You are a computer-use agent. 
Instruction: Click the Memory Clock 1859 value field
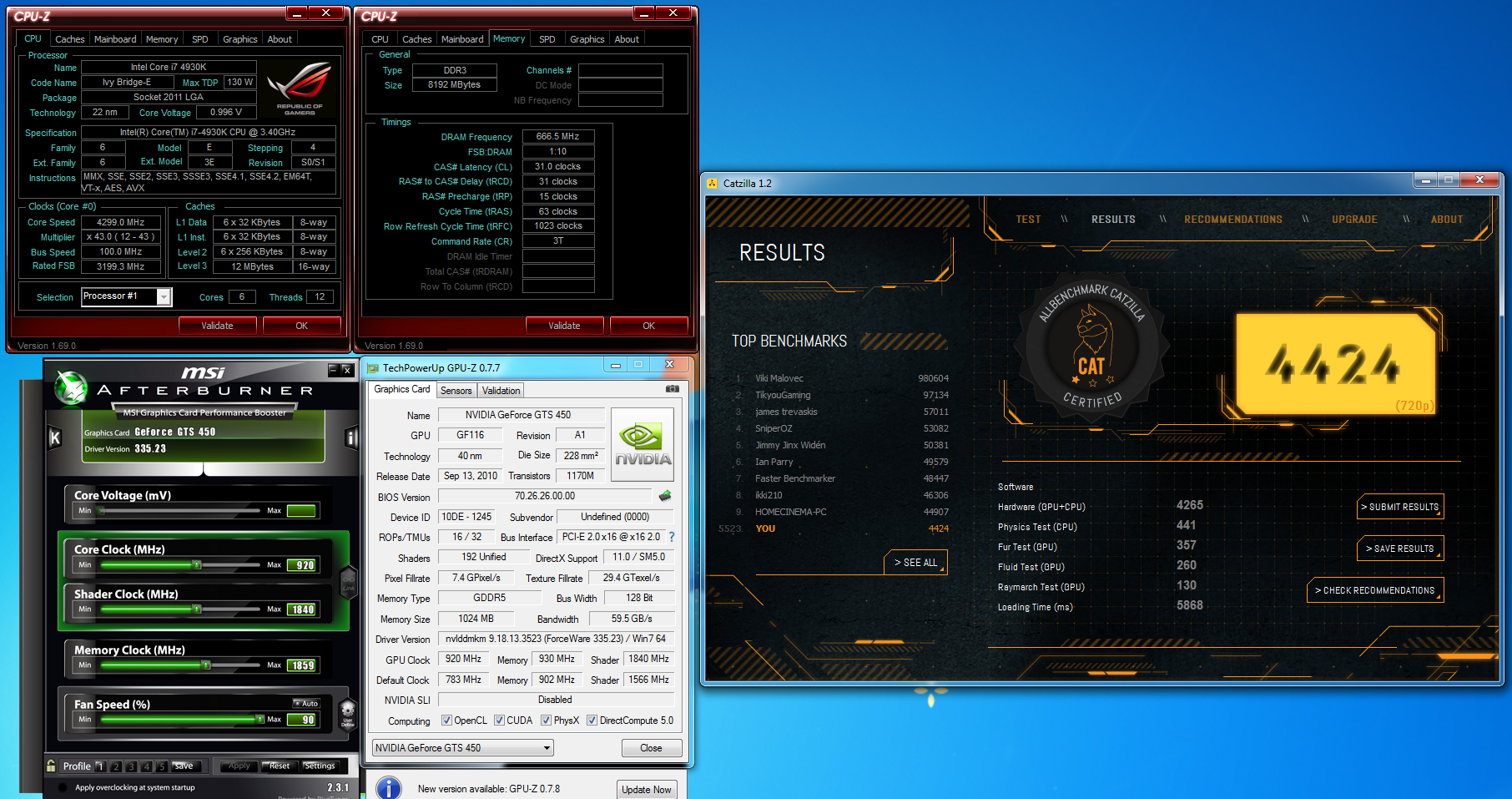[x=301, y=665]
